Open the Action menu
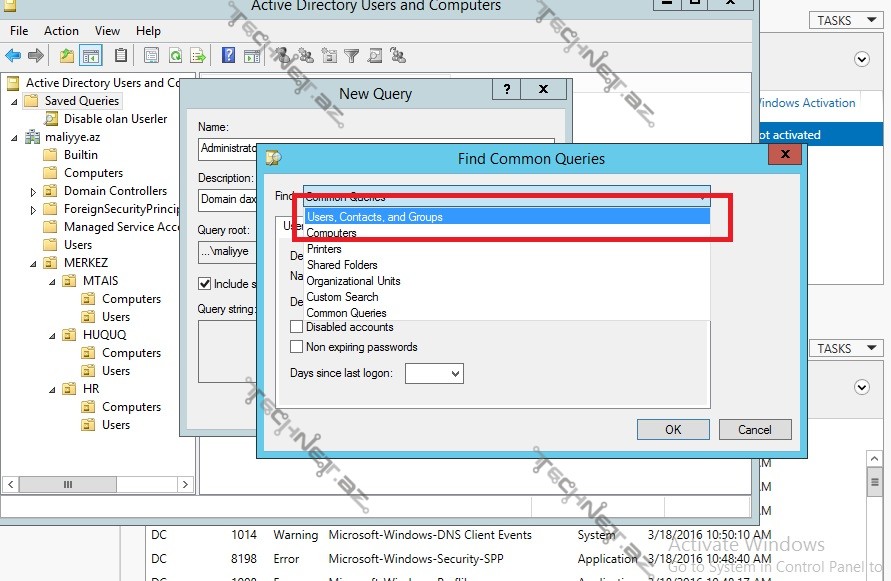Viewport: 891px width, 581px height. [61, 31]
